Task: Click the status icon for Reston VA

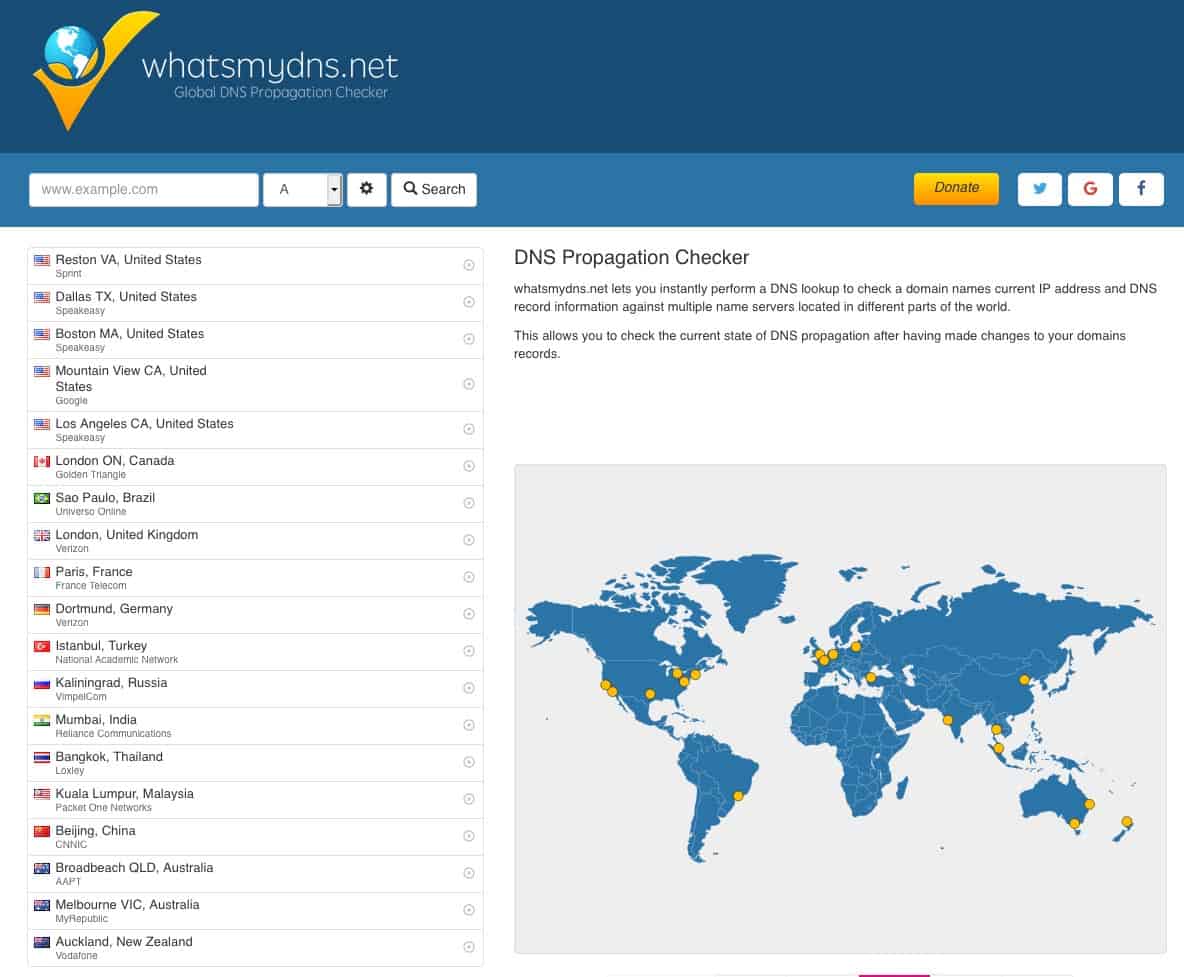Action: coord(468,265)
